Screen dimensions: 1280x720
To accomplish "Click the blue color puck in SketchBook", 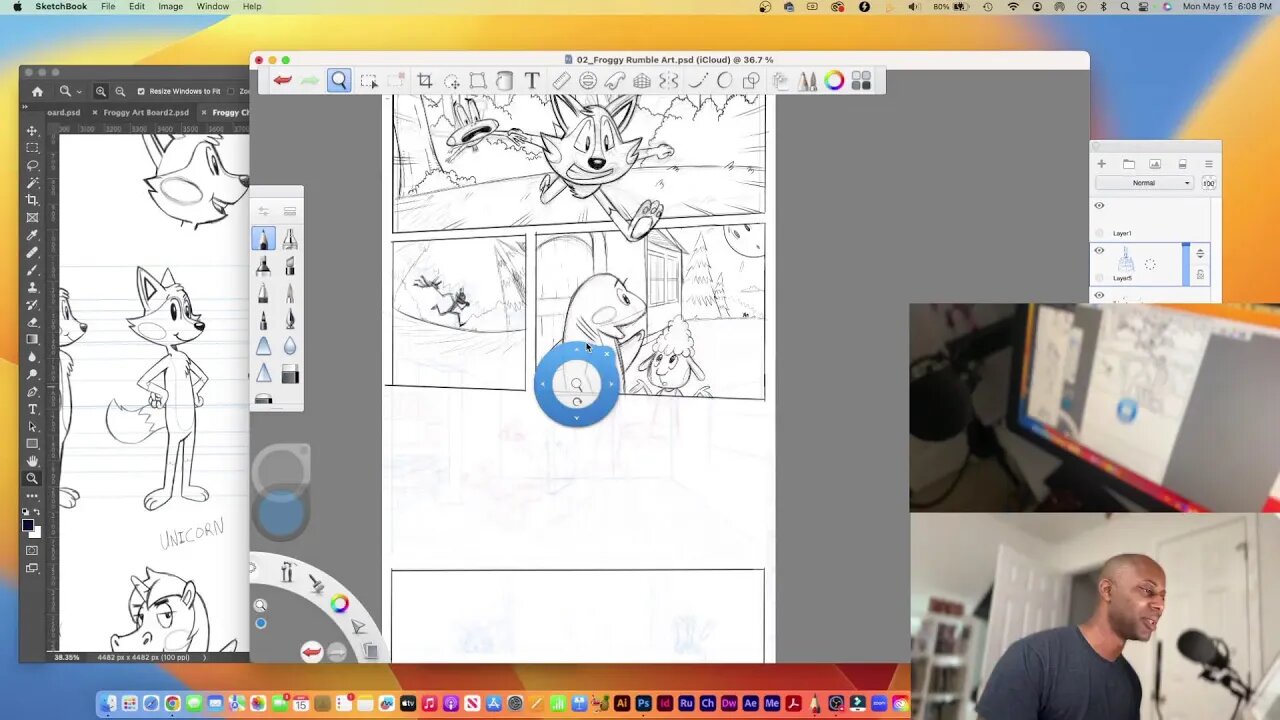I will [281, 513].
